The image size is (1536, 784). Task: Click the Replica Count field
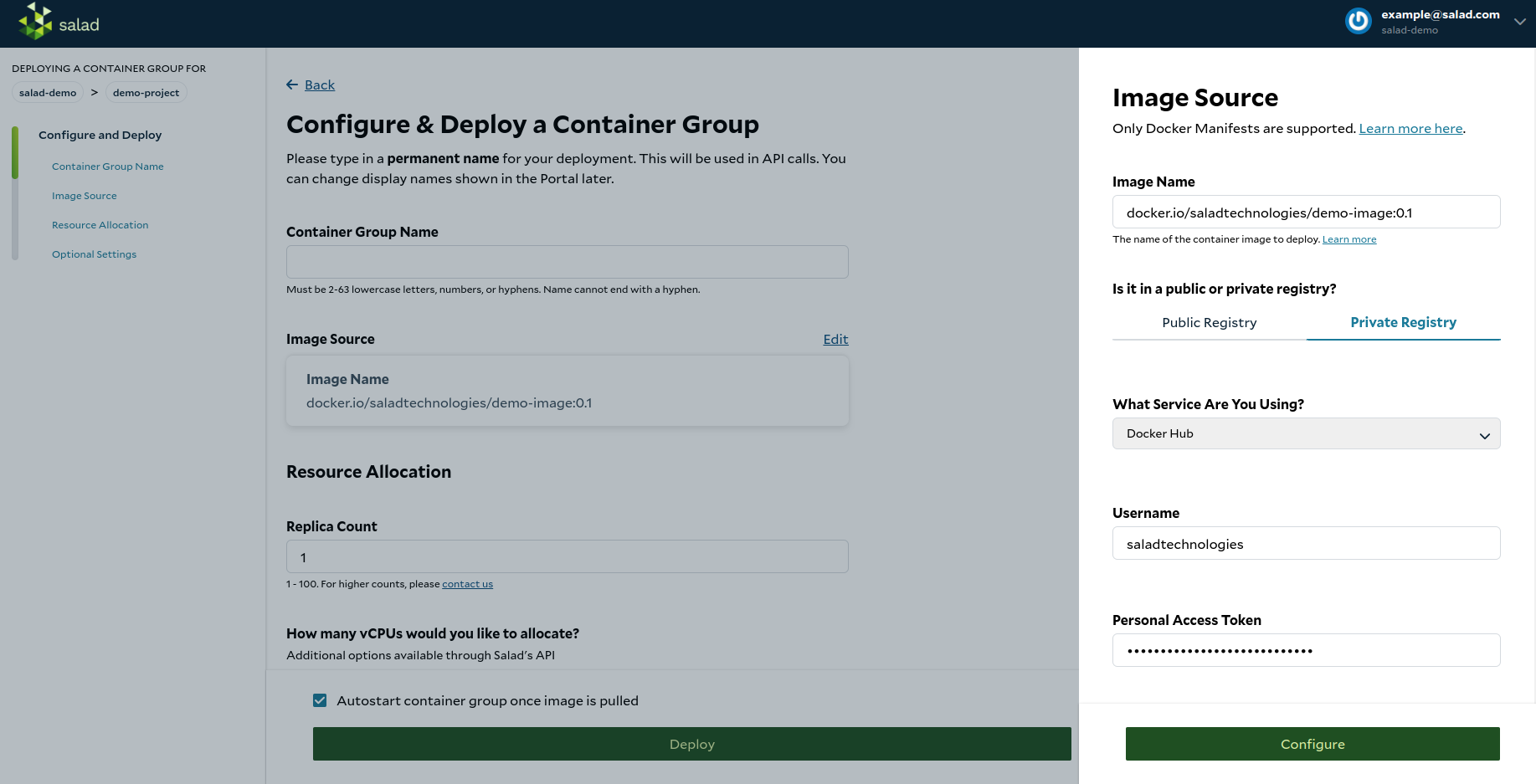(x=567, y=556)
